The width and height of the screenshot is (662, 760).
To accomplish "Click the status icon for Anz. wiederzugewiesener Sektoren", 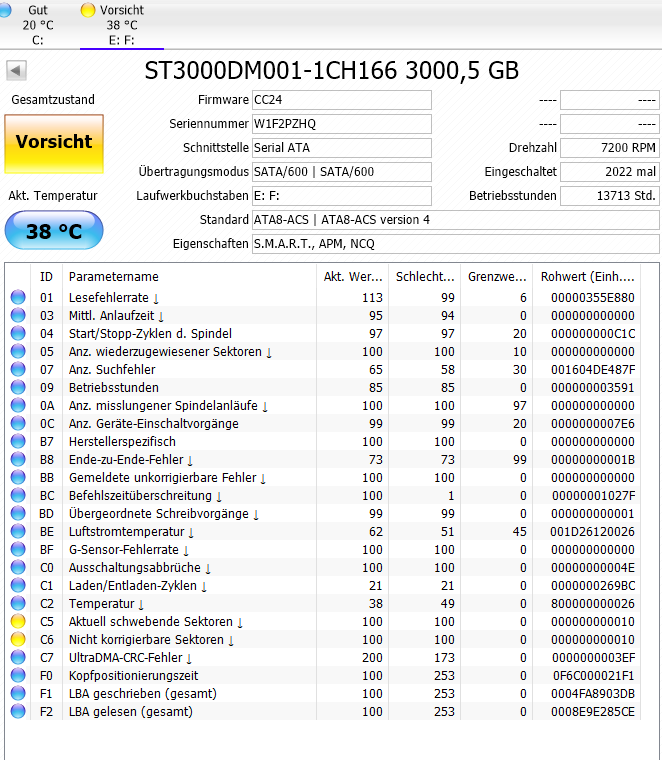I will [x=18, y=351].
